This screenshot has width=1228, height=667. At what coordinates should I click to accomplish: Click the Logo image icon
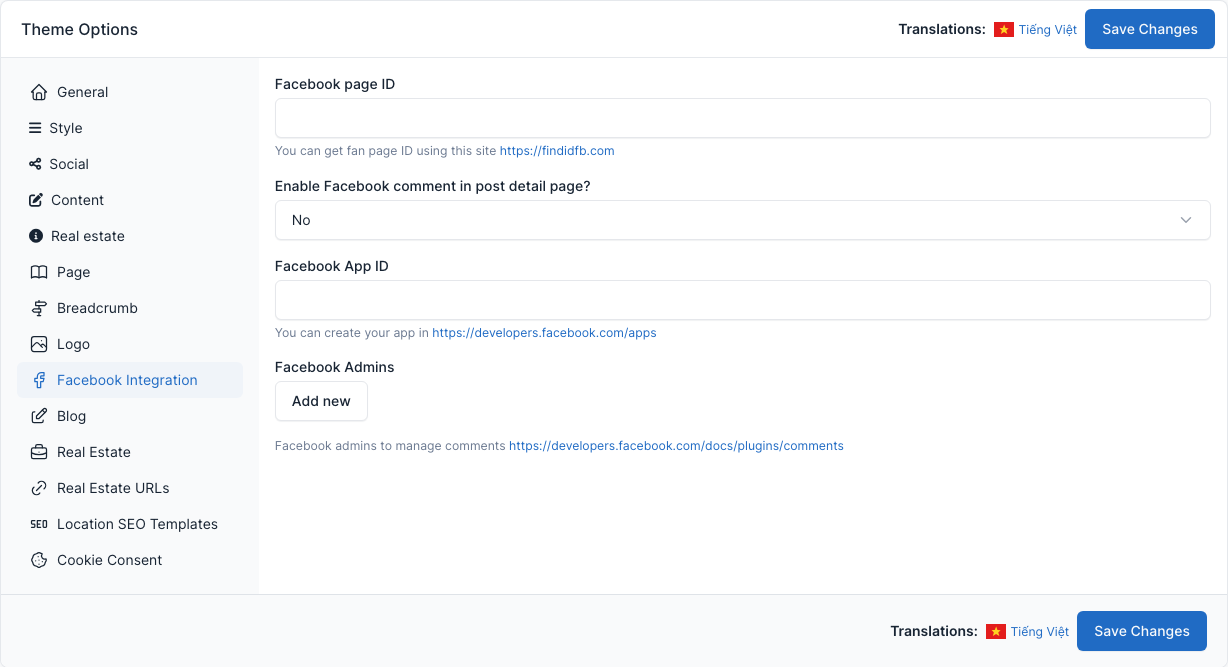[x=39, y=344]
